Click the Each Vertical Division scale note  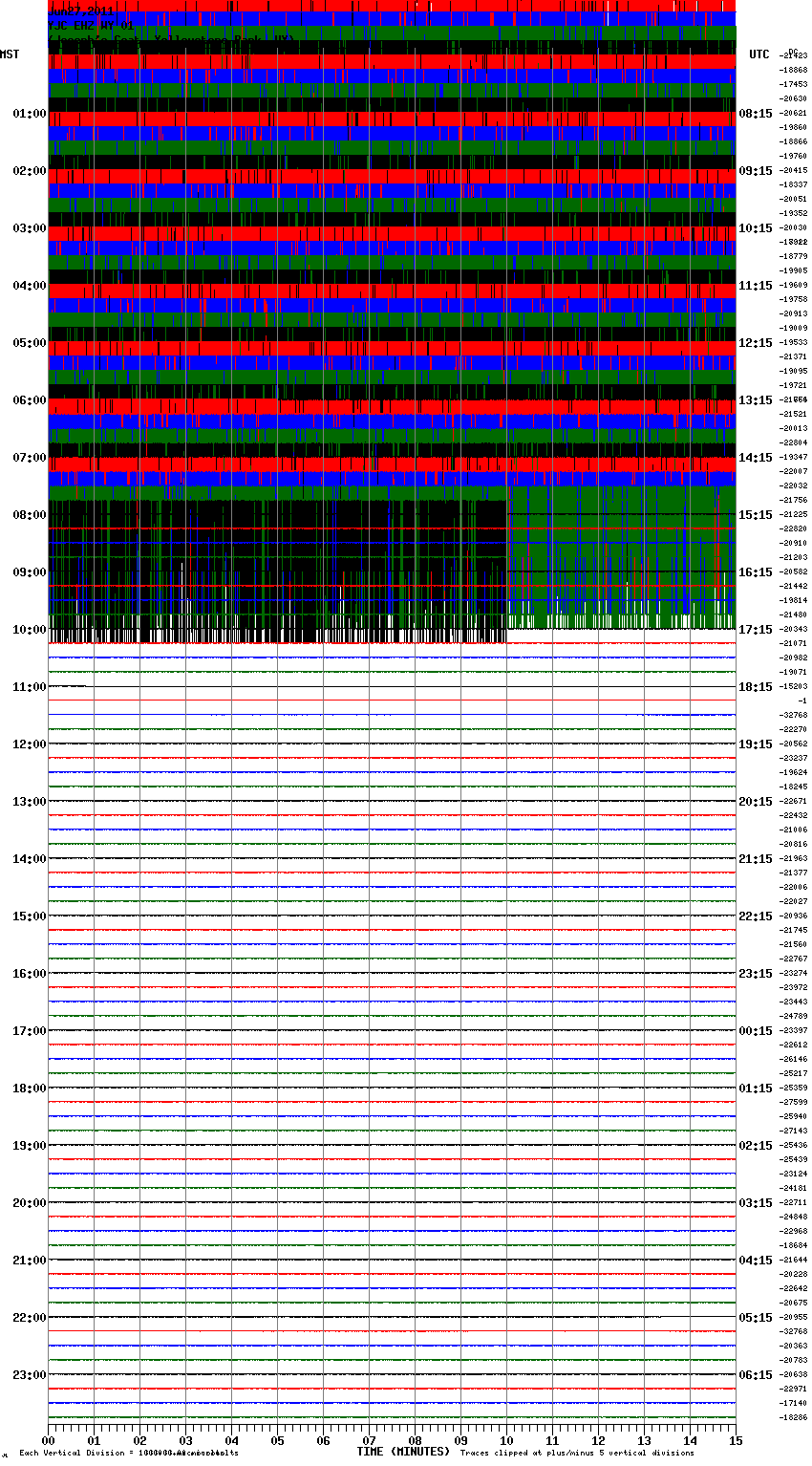coord(129,1453)
